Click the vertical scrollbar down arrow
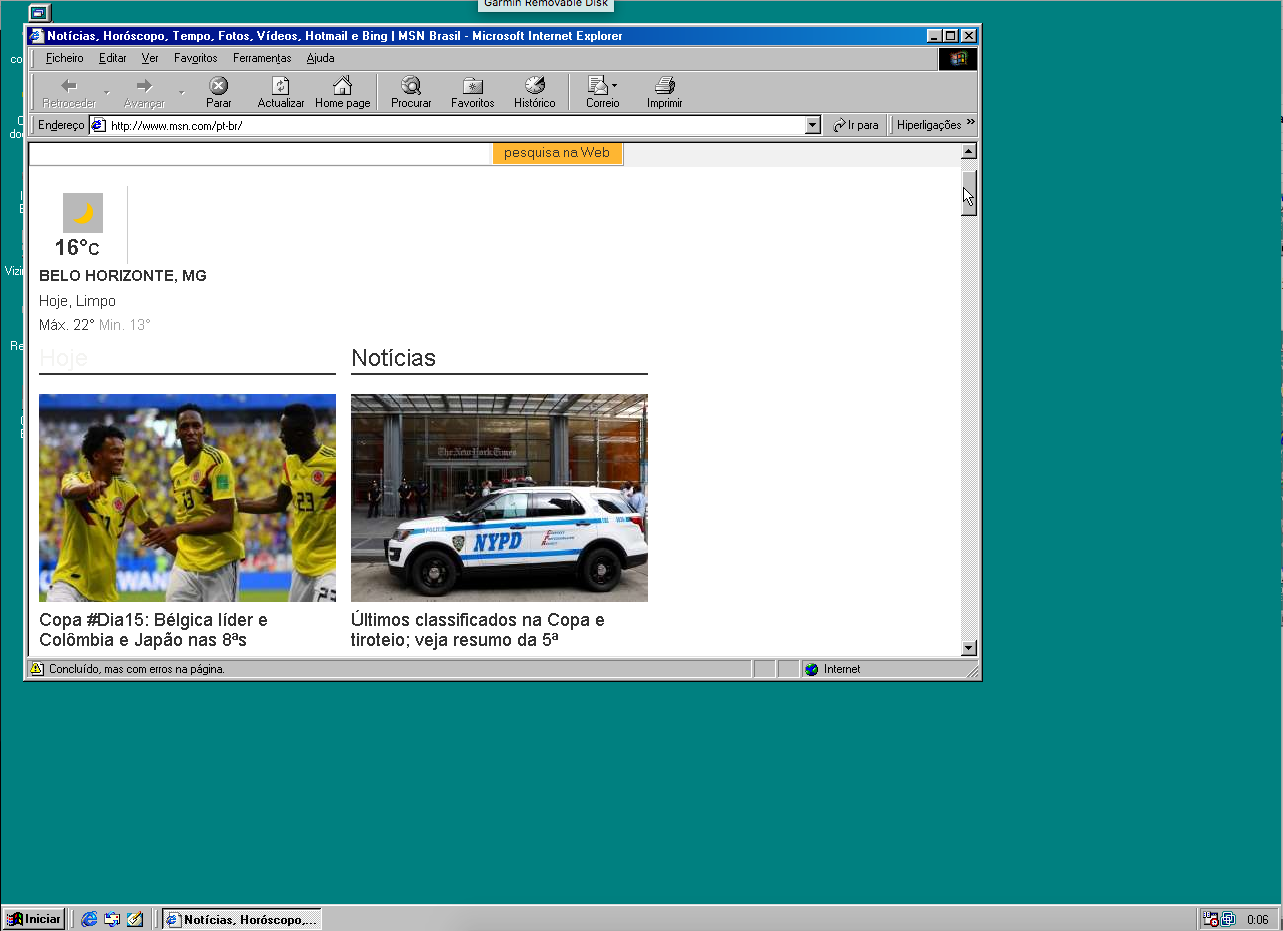 (968, 648)
